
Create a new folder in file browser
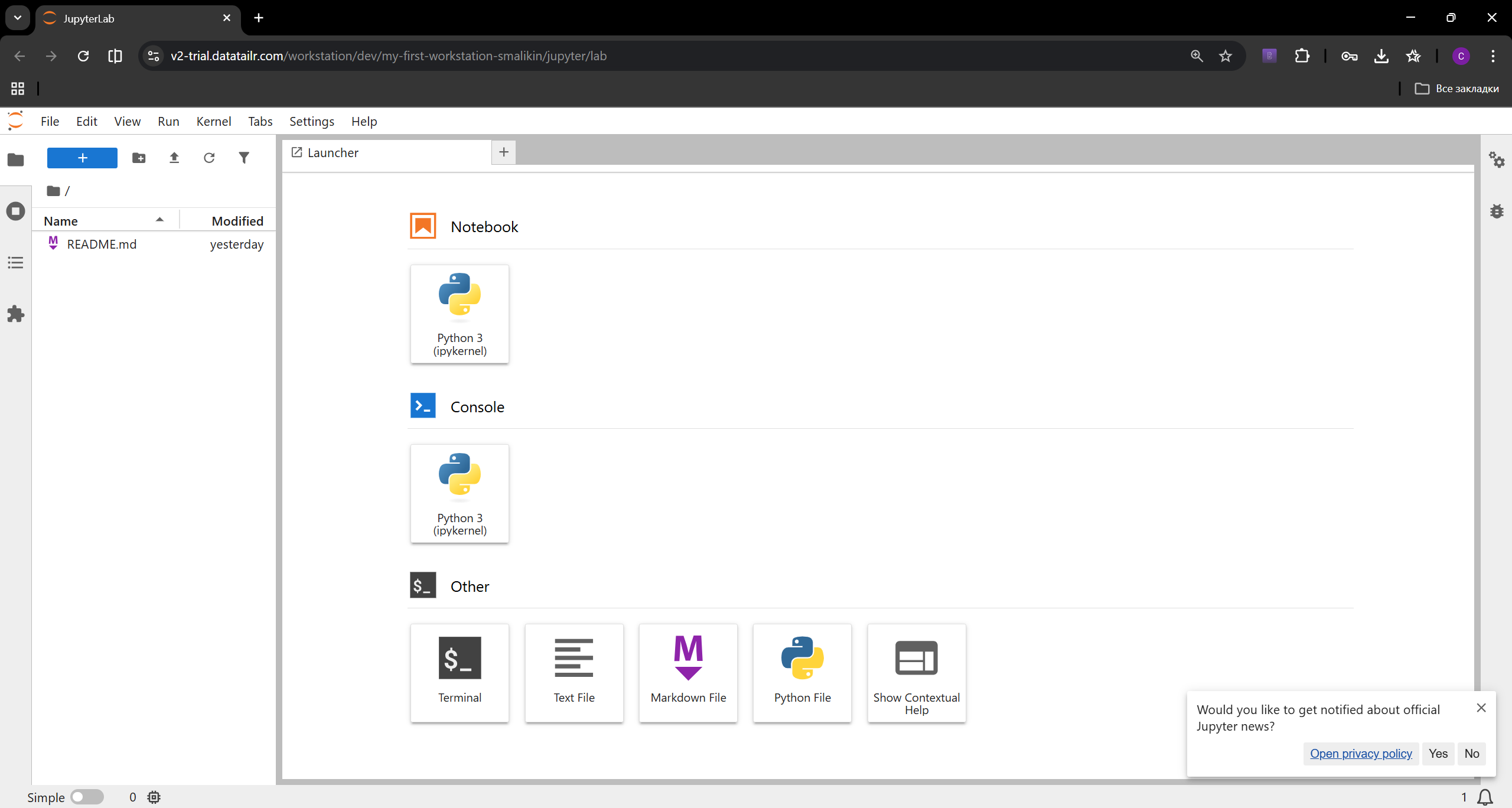139,158
